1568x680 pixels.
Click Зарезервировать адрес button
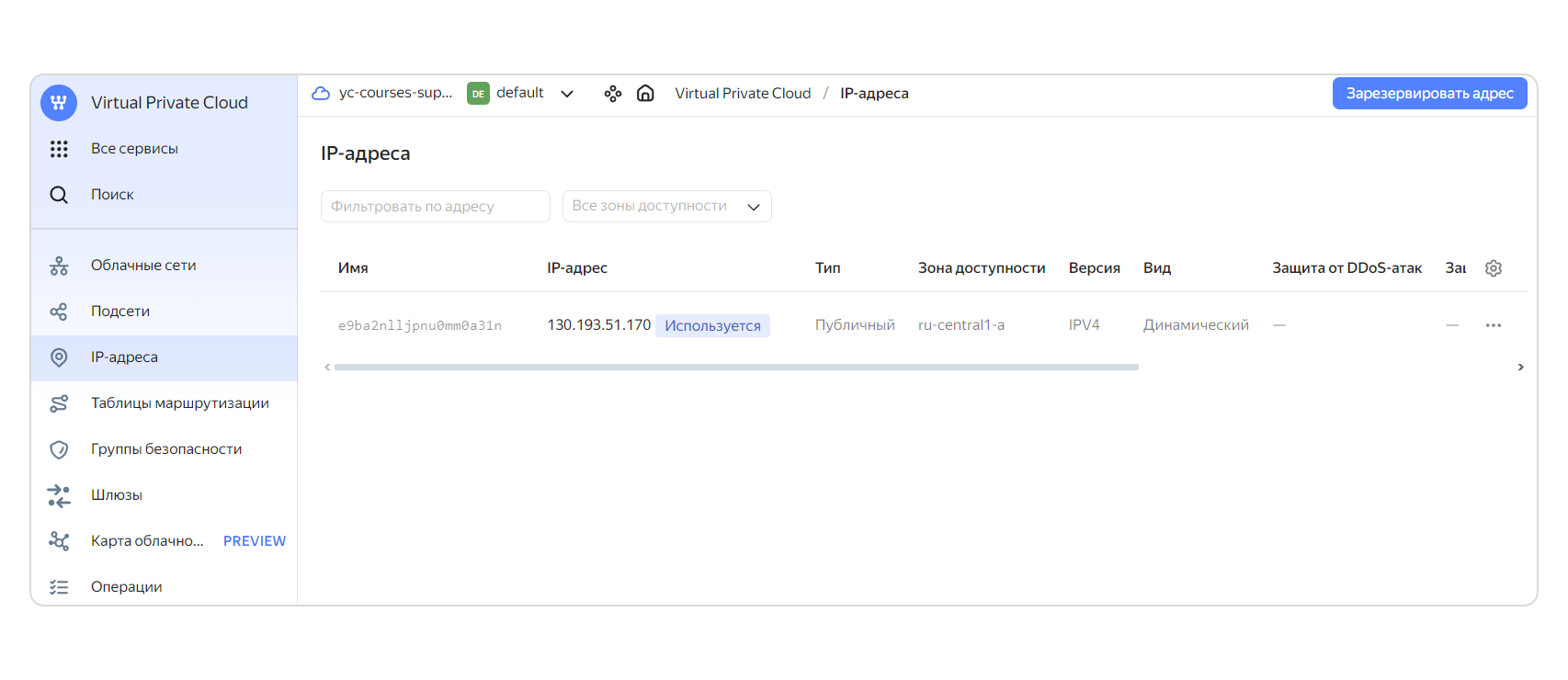[1429, 94]
